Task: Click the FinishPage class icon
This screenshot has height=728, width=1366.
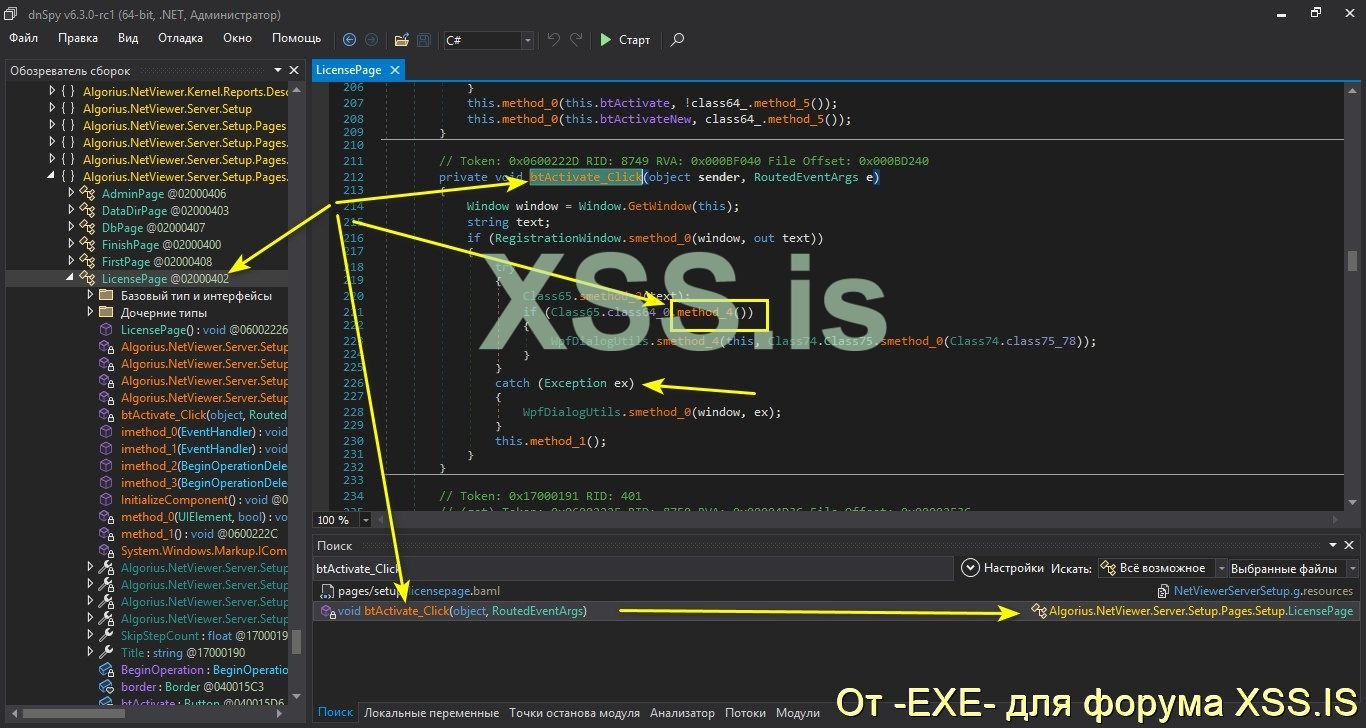Action: coord(87,244)
